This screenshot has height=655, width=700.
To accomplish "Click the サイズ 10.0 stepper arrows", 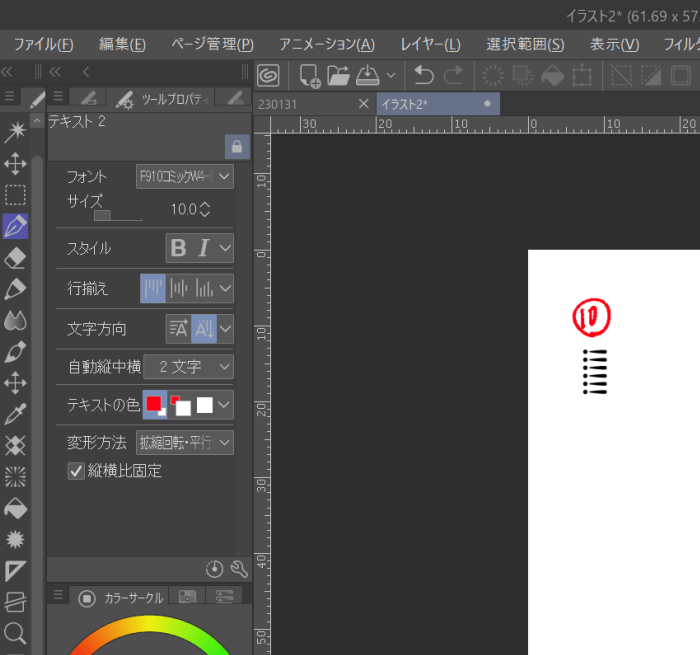I will click(x=204, y=209).
